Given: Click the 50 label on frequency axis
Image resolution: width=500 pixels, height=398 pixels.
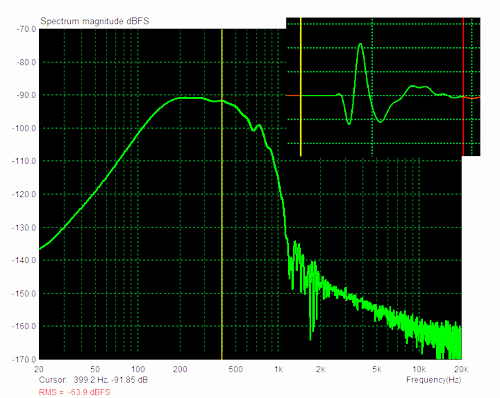Looking at the screenshot, I should 95,369.
